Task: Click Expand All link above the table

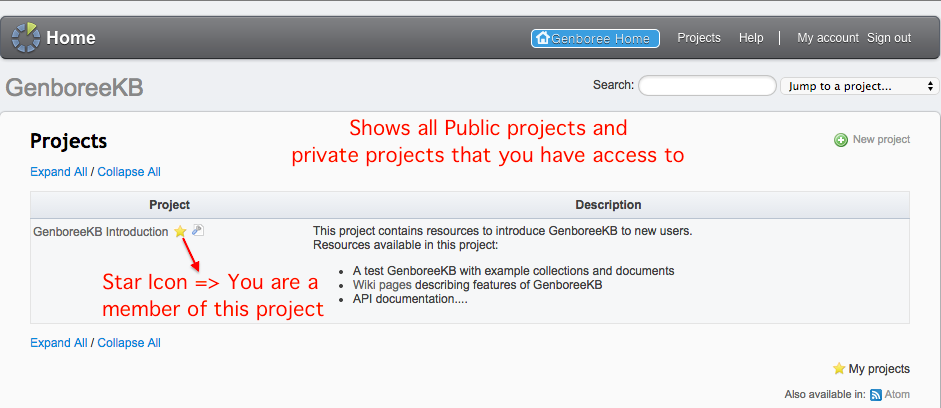Action: click(x=59, y=172)
